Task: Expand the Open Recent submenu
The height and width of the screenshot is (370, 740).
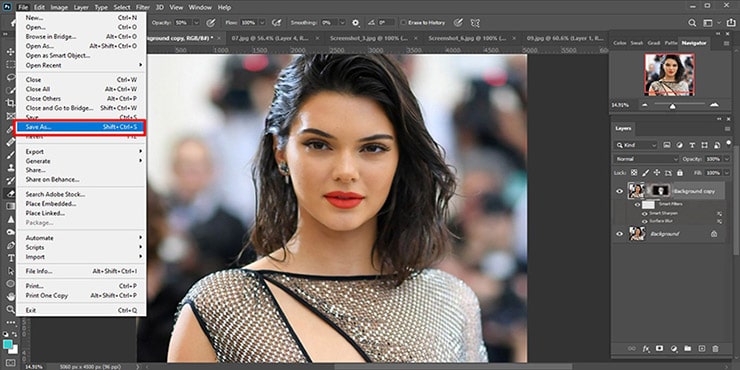Action: tap(80, 65)
